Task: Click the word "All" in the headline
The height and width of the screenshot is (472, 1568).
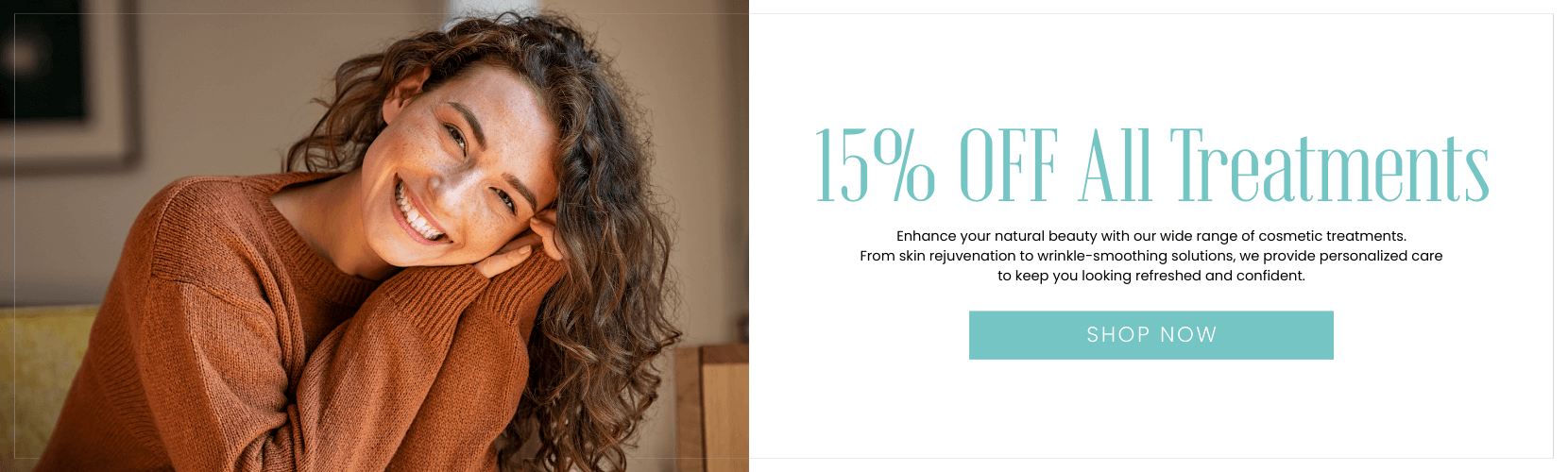Action: click(1115, 166)
